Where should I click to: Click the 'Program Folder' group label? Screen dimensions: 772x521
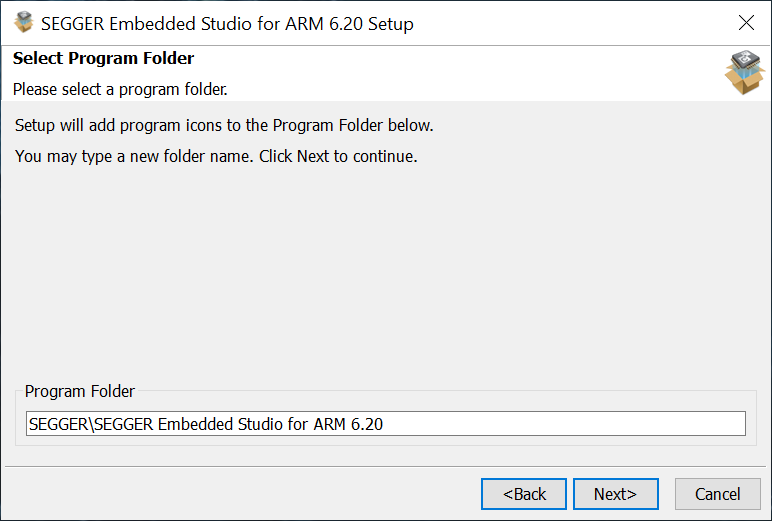[x=80, y=391]
